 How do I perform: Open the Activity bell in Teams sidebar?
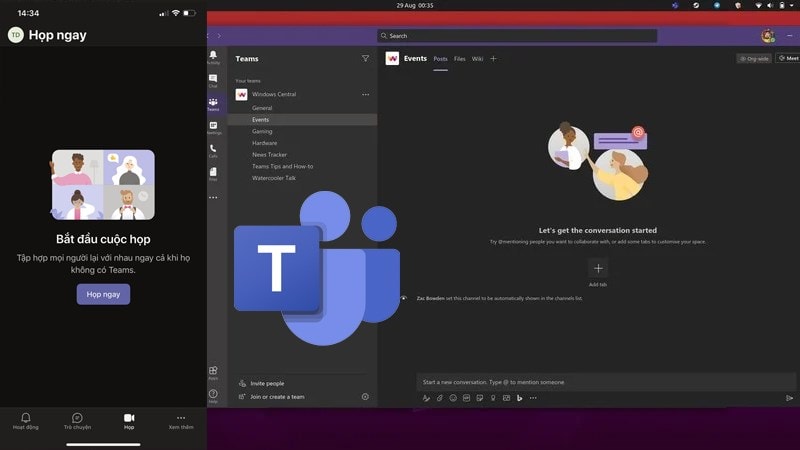tap(213, 57)
